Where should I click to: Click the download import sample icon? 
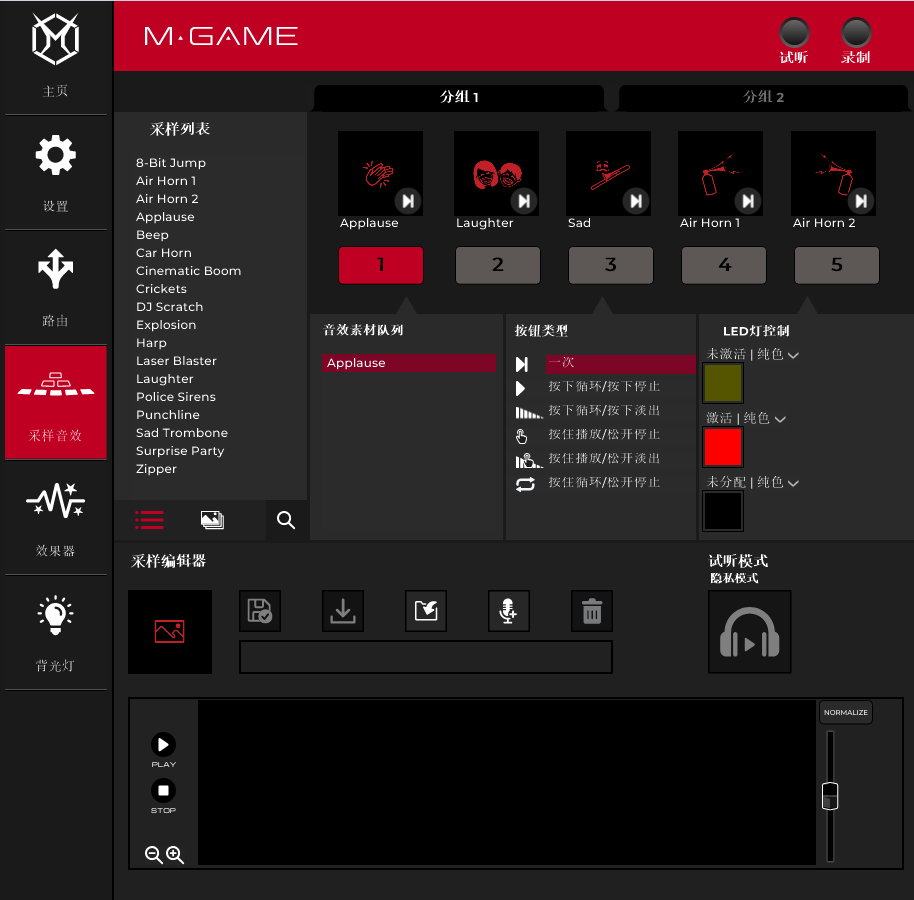click(343, 611)
